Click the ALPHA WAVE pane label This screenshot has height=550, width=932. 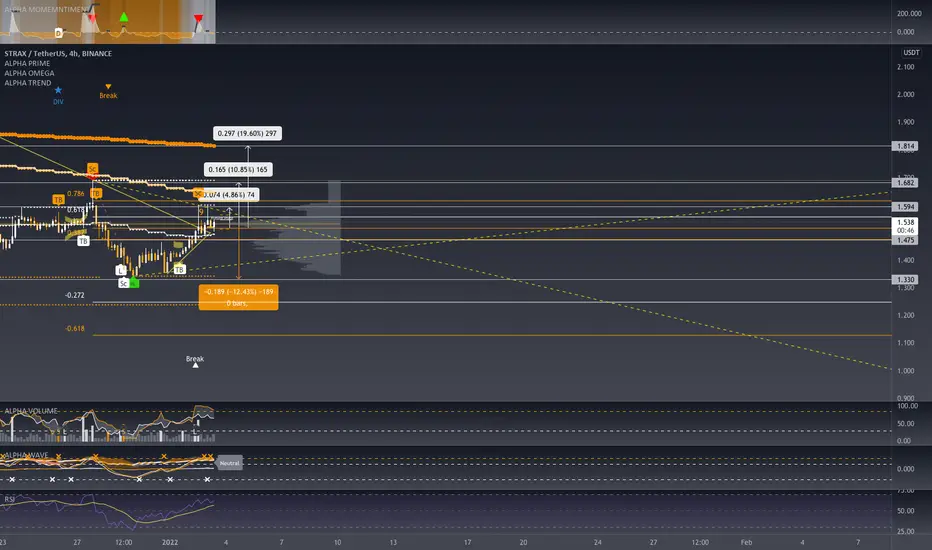[26, 455]
